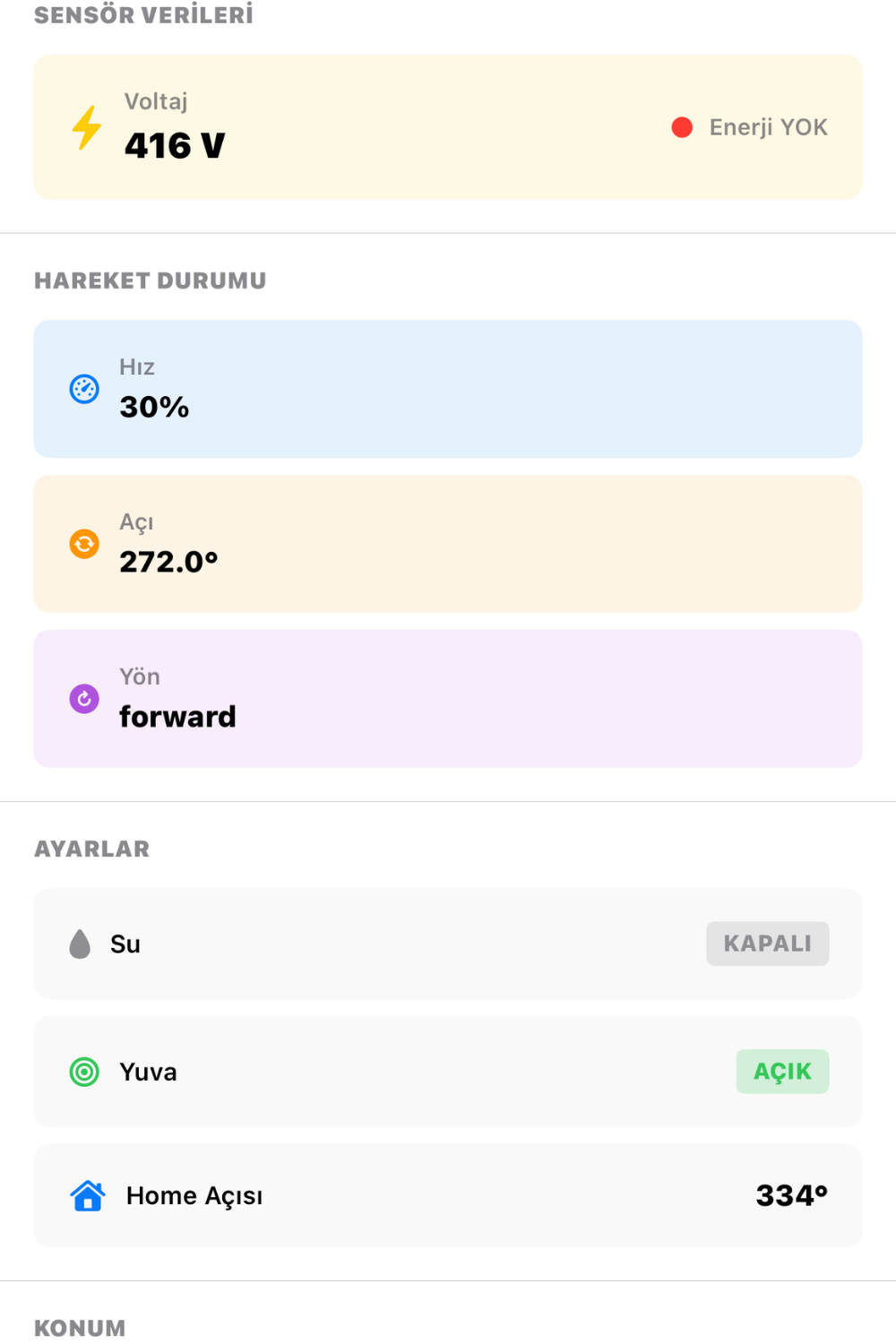The width and height of the screenshot is (896, 1344).
Task: Click the purple Yön direction icon
Action: click(84, 699)
